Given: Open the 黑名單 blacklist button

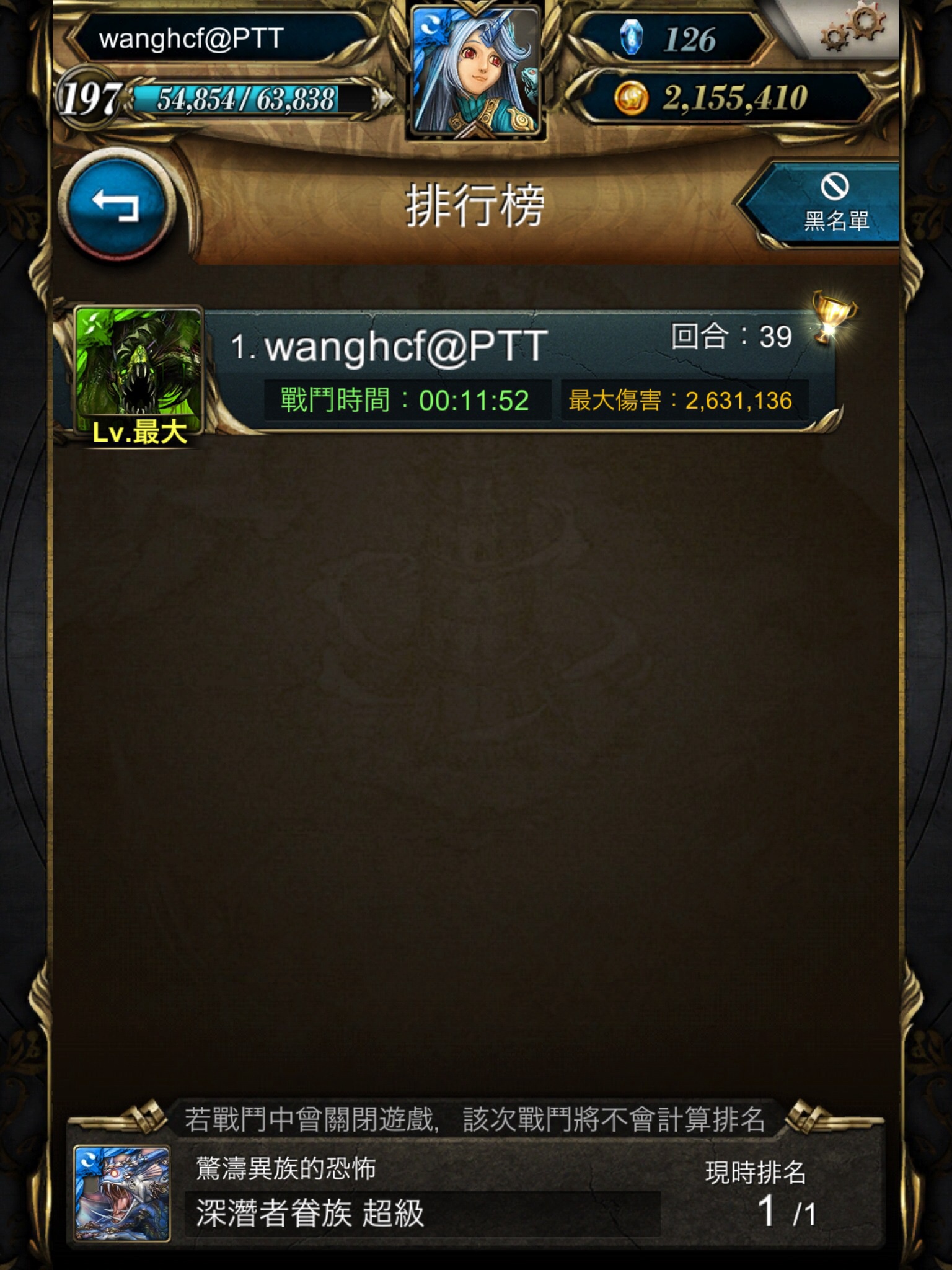Looking at the screenshot, I should [821, 203].
